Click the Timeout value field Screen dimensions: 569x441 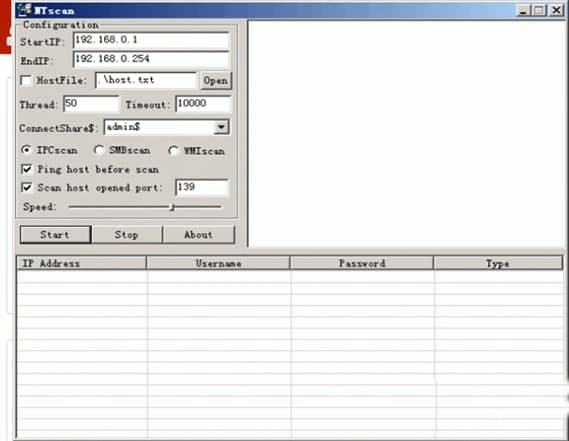203,104
